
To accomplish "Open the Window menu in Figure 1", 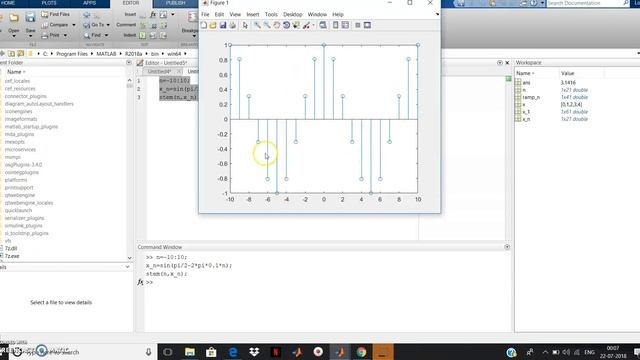I will click(x=317, y=14).
